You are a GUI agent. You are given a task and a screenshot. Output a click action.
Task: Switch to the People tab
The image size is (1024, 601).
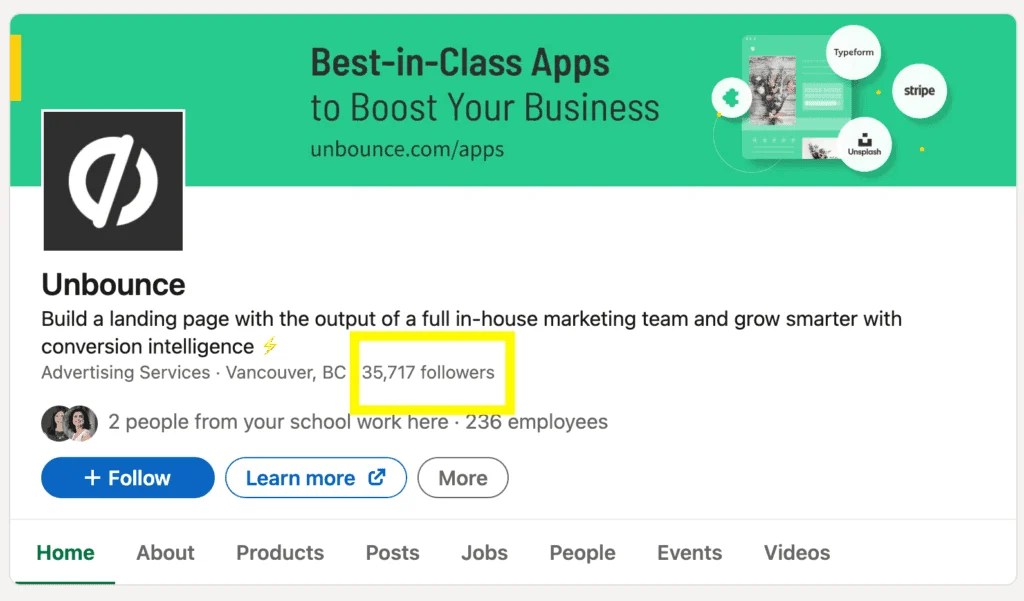point(582,553)
